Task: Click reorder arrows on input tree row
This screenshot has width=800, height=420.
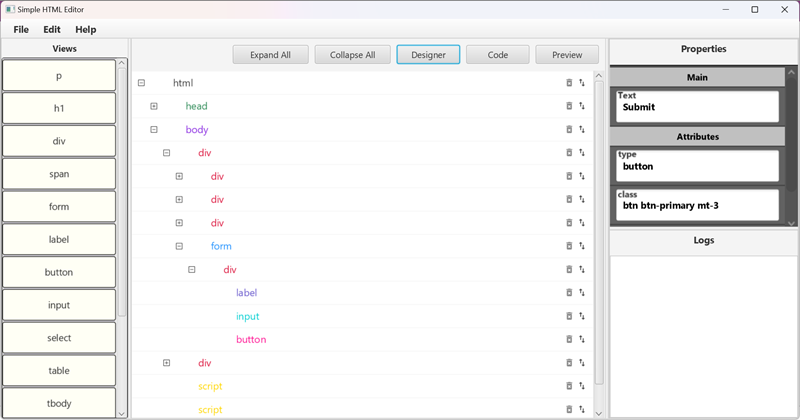Action: click(x=582, y=316)
